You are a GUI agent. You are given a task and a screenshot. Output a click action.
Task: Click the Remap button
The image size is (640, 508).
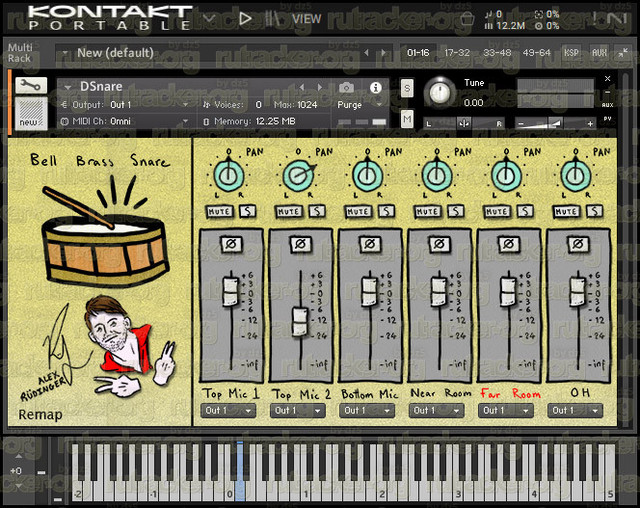pyautogui.click(x=40, y=415)
